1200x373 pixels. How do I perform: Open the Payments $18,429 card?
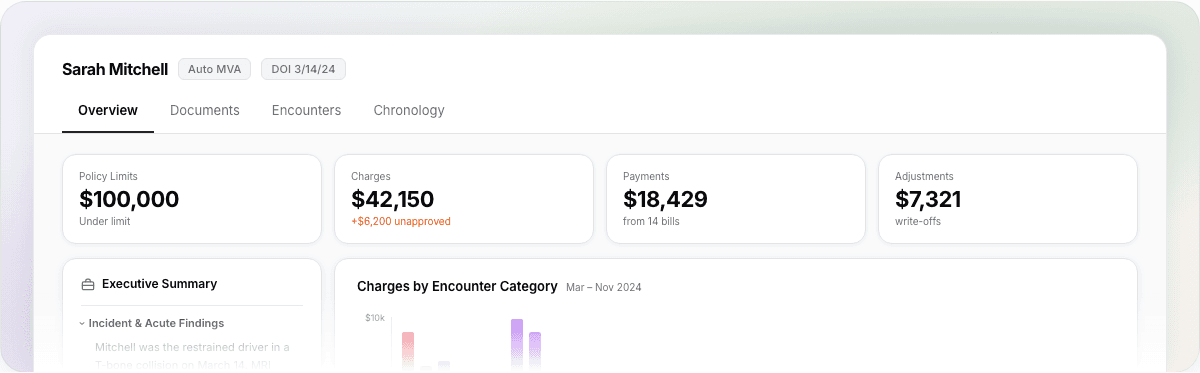(x=736, y=199)
